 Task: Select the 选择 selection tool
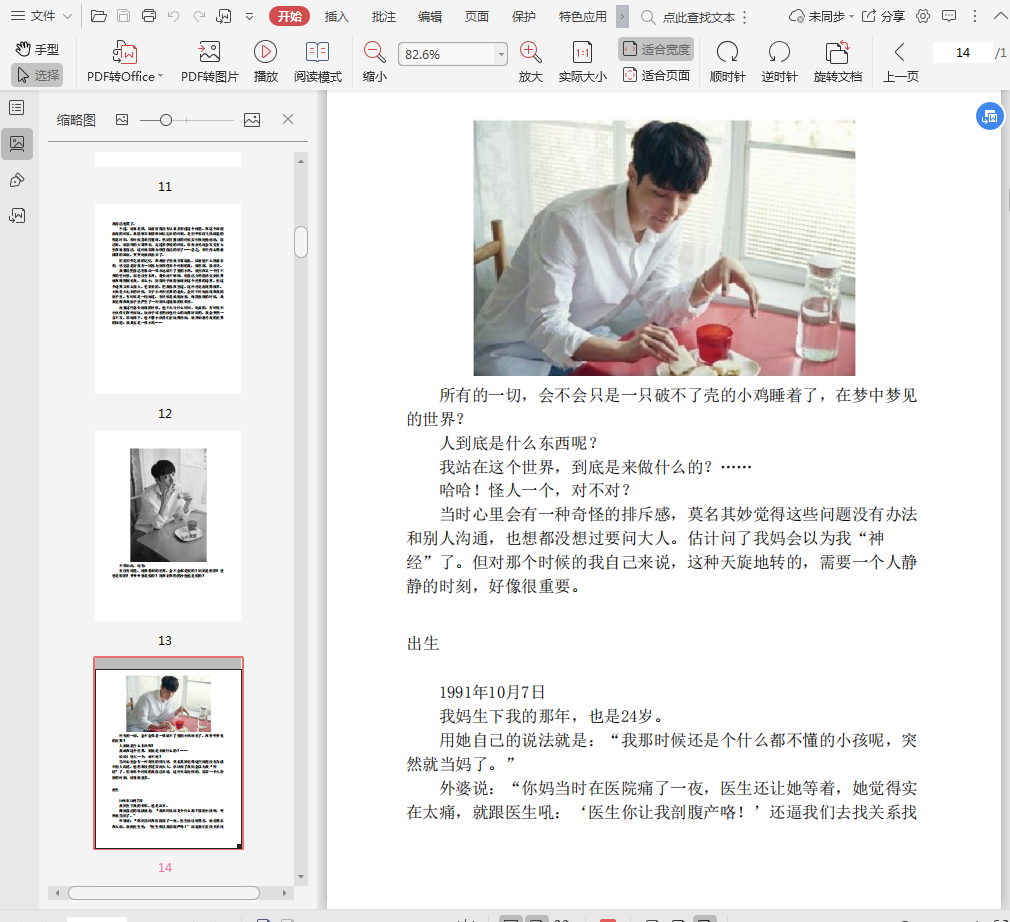(x=37, y=75)
